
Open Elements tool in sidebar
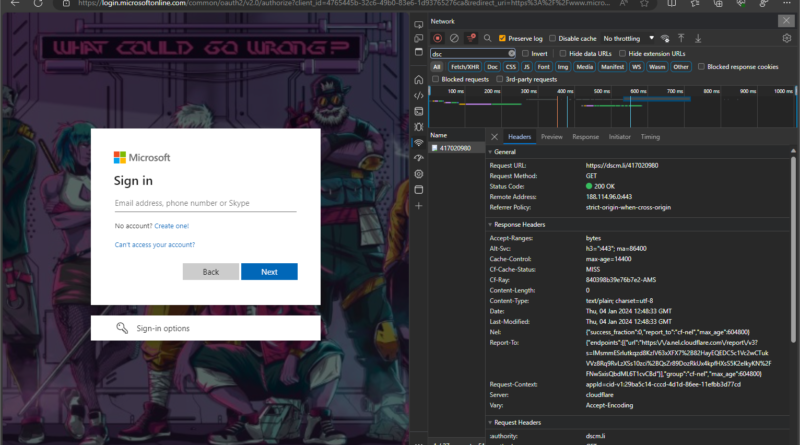[419, 95]
